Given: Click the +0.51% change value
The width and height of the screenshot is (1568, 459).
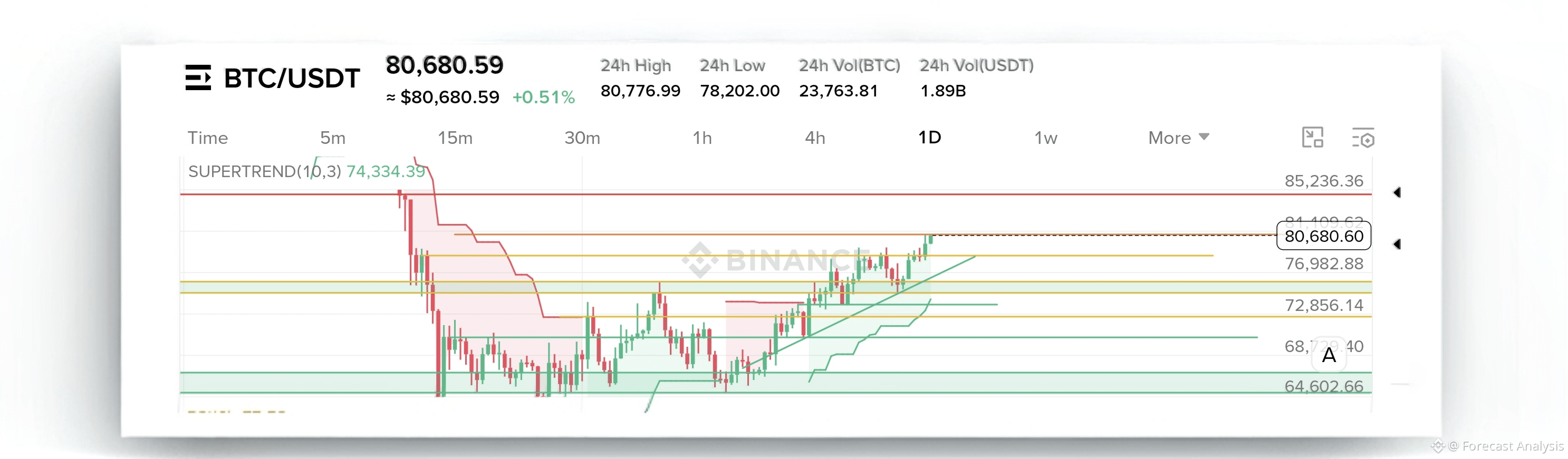Looking at the screenshot, I should (544, 97).
